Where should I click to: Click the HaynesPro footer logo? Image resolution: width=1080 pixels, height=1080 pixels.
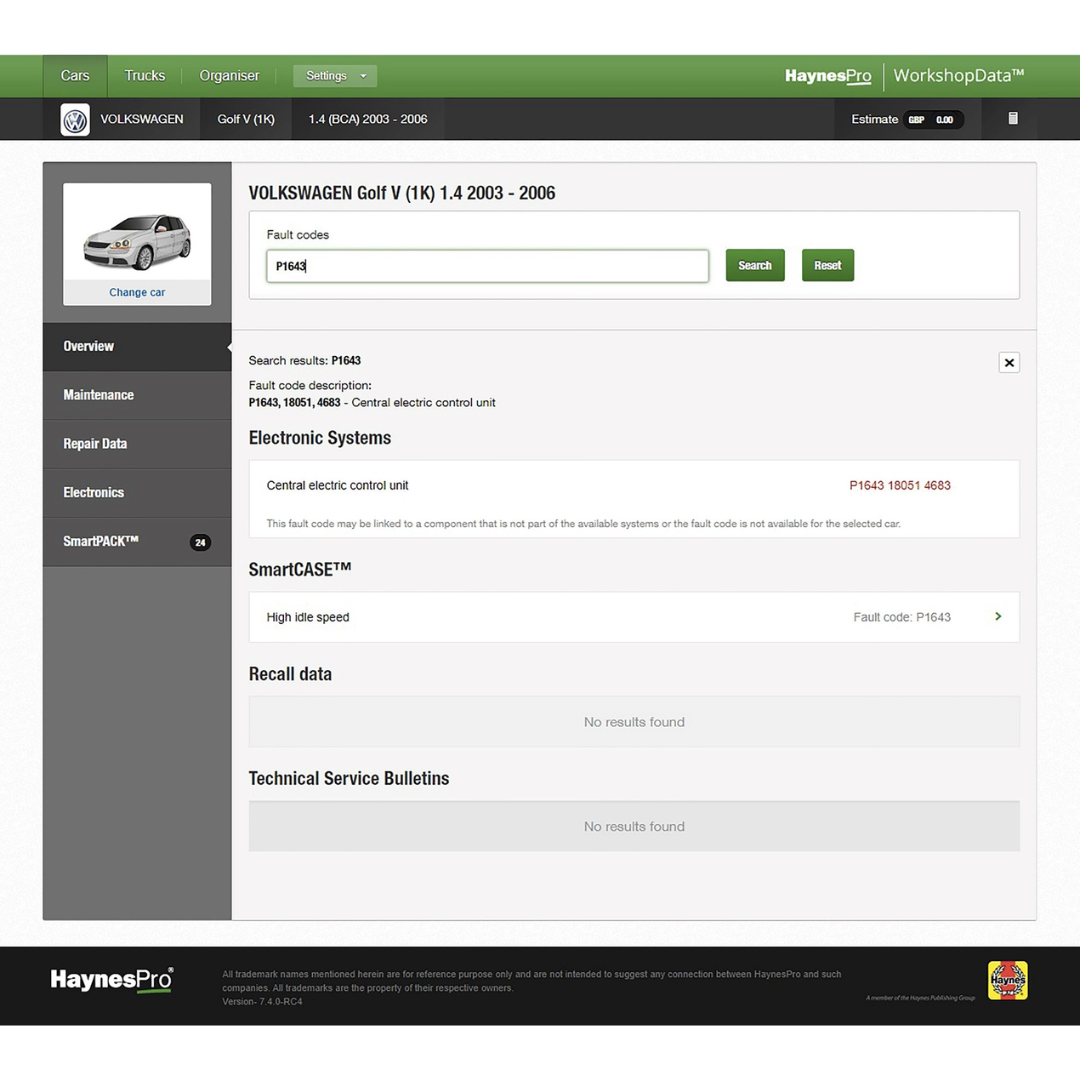[112, 979]
